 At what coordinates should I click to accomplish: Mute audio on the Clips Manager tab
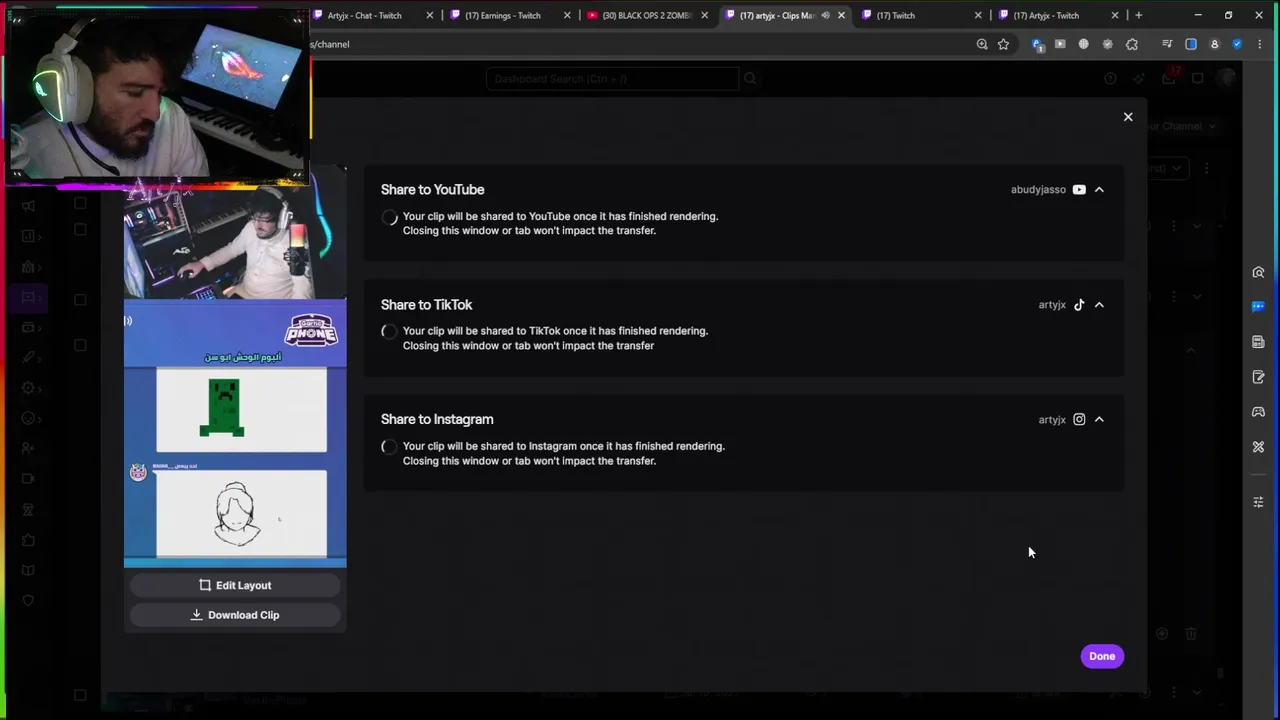[x=825, y=15]
